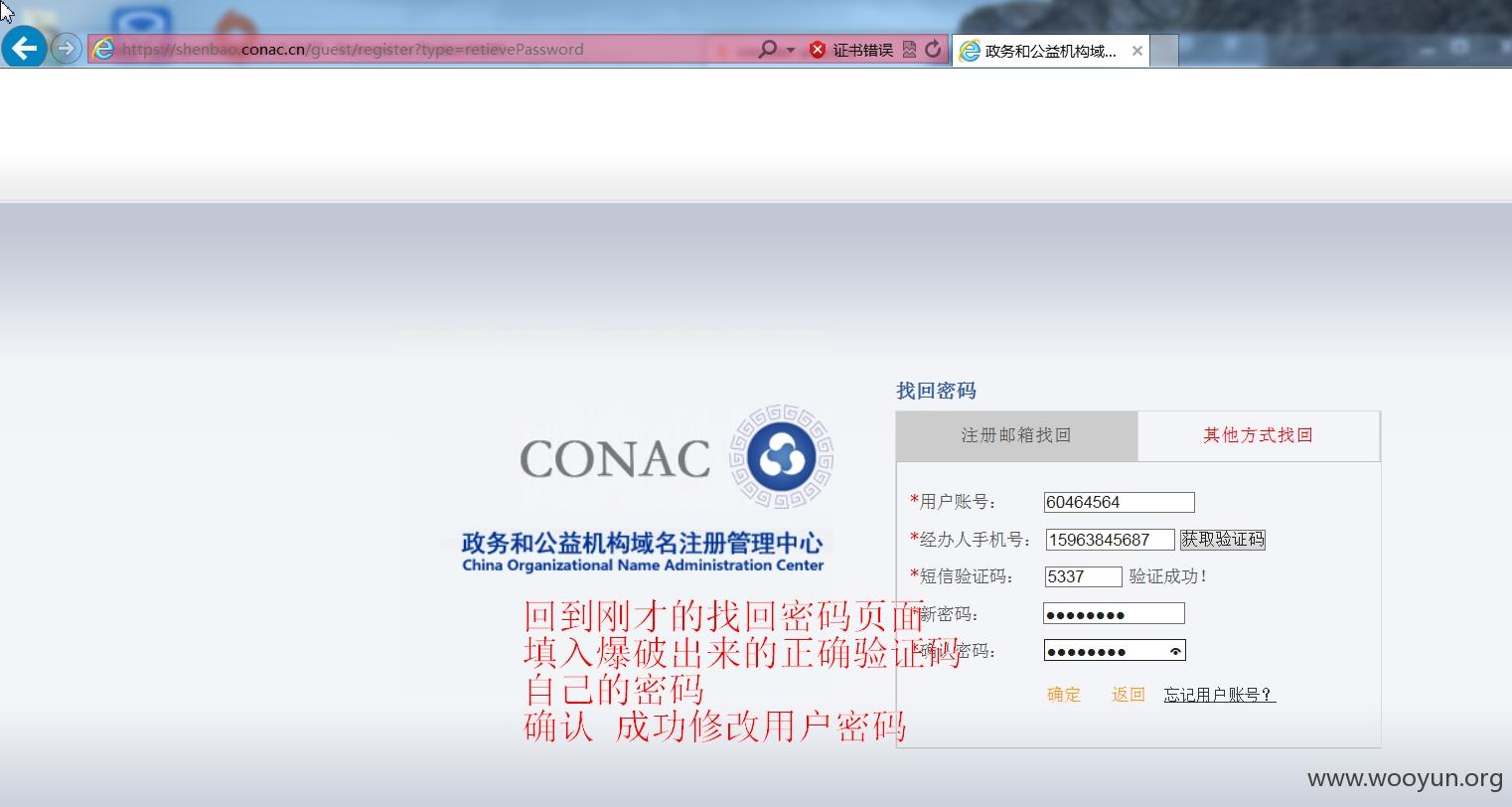
Task: Click the compatibility view broken-page icon
Action: coord(909,50)
